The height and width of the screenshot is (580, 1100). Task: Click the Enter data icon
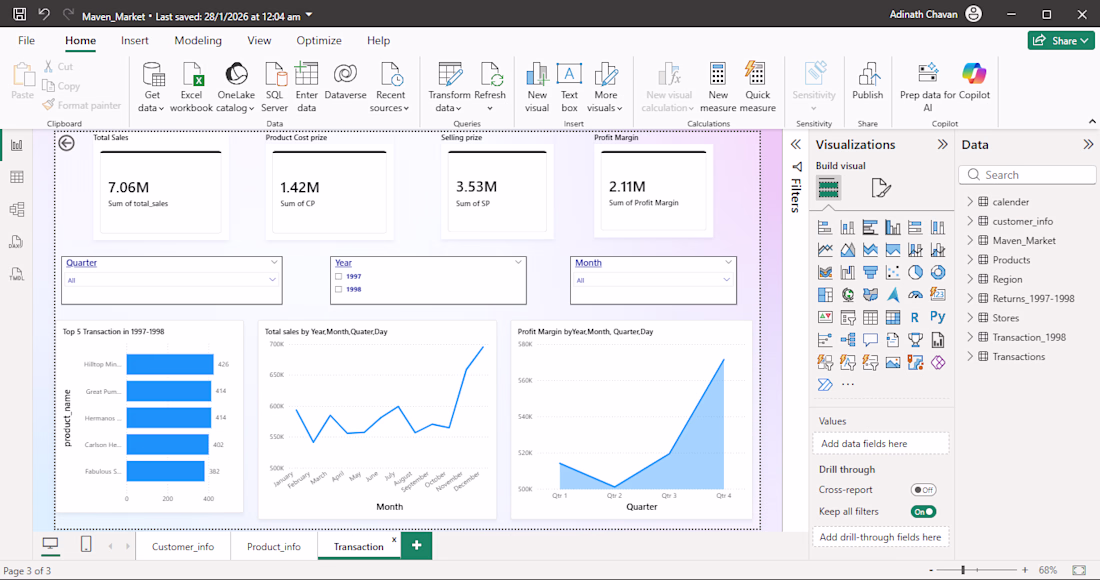click(307, 74)
